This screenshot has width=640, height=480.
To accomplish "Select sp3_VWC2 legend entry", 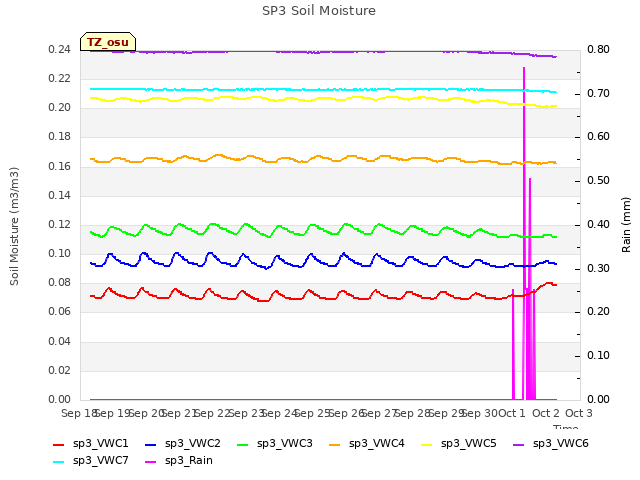I will (182, 444).
